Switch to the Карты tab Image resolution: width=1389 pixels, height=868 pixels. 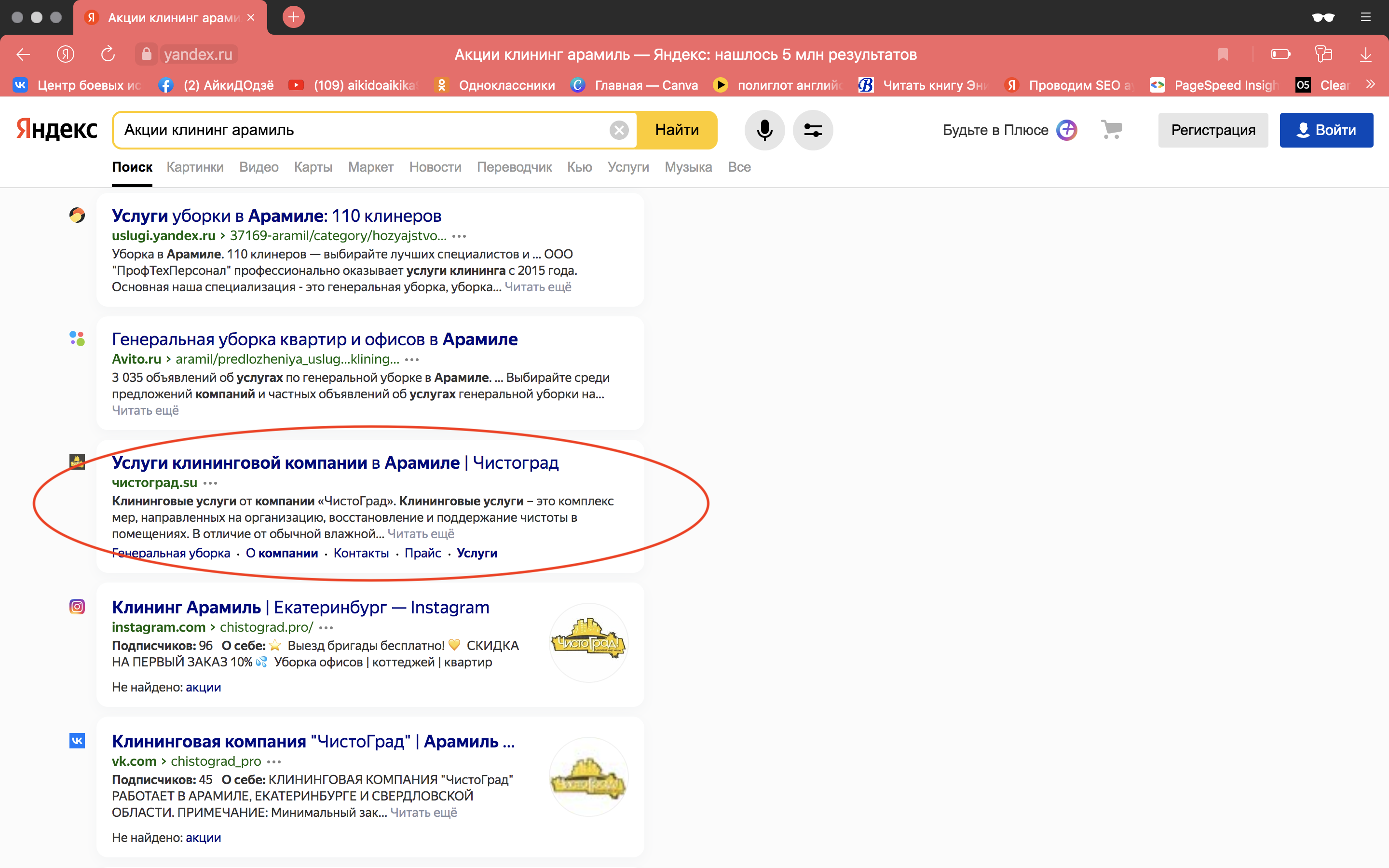tap(313, 167)
